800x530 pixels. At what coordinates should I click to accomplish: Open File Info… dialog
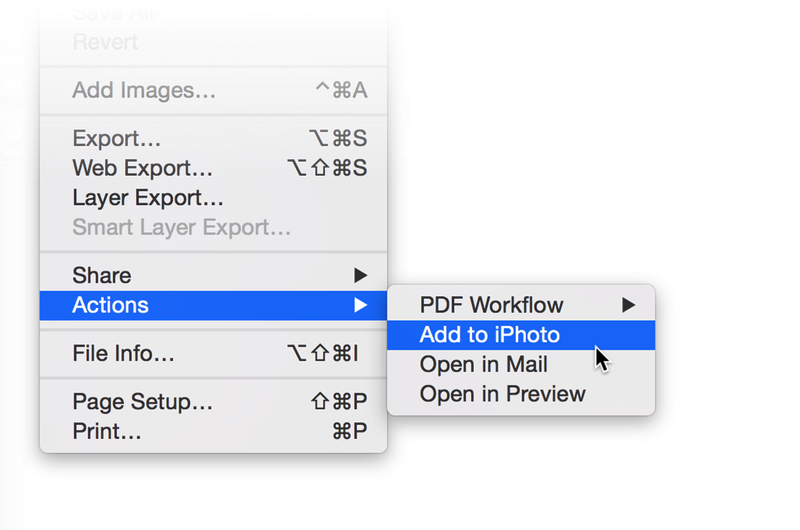124,353
